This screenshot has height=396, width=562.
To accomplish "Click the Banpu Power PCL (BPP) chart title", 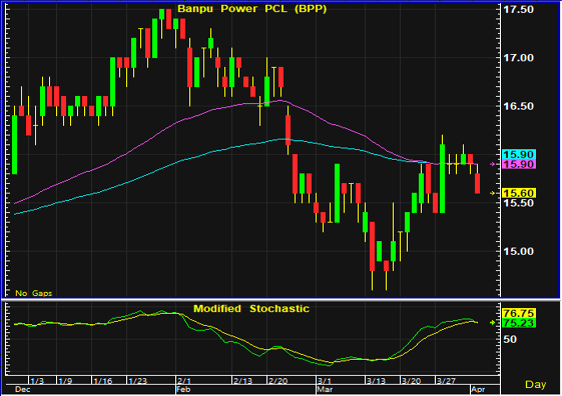I will 252,9.
